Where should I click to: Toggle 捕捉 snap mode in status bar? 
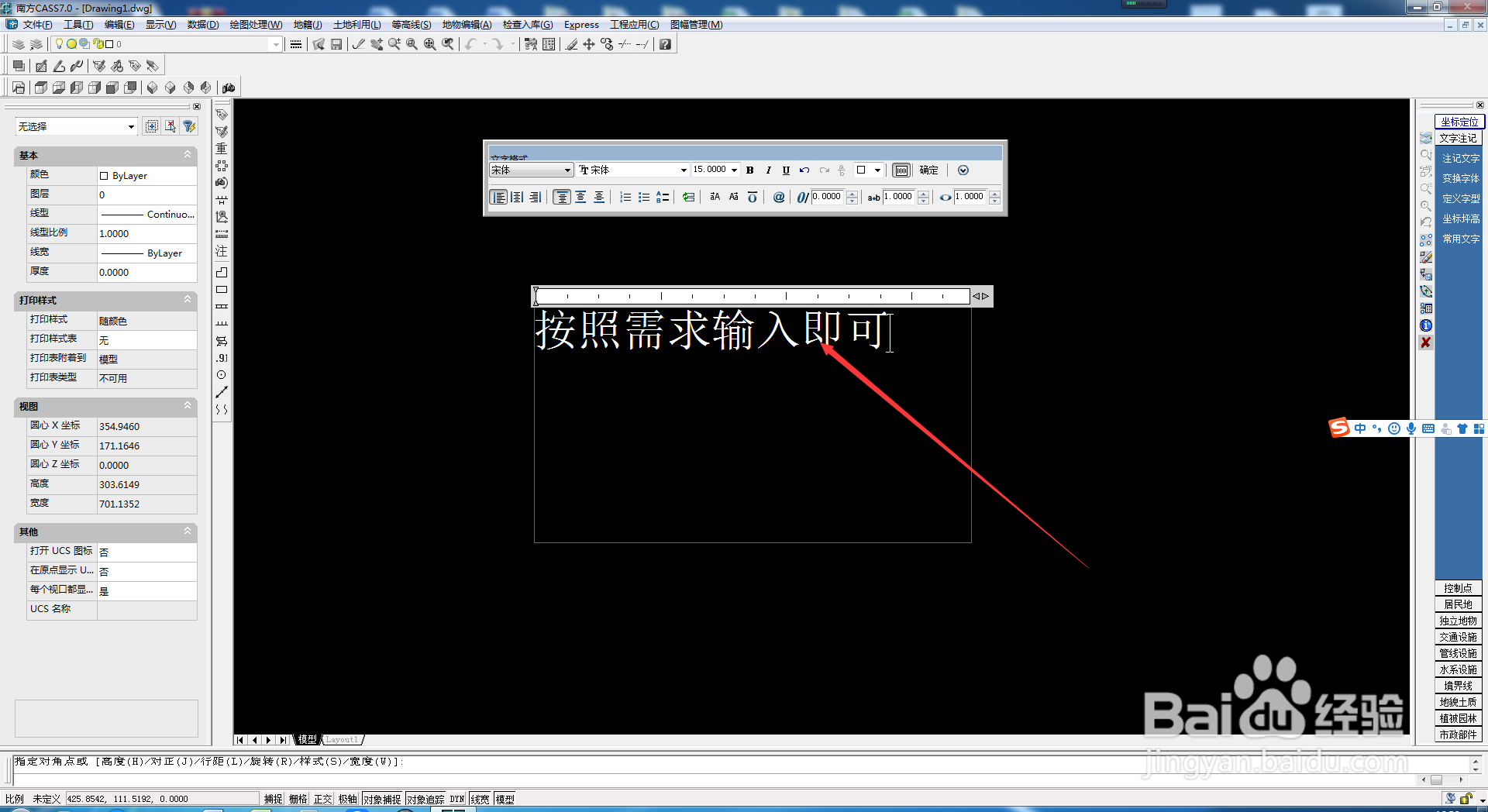tap(273, 799)
